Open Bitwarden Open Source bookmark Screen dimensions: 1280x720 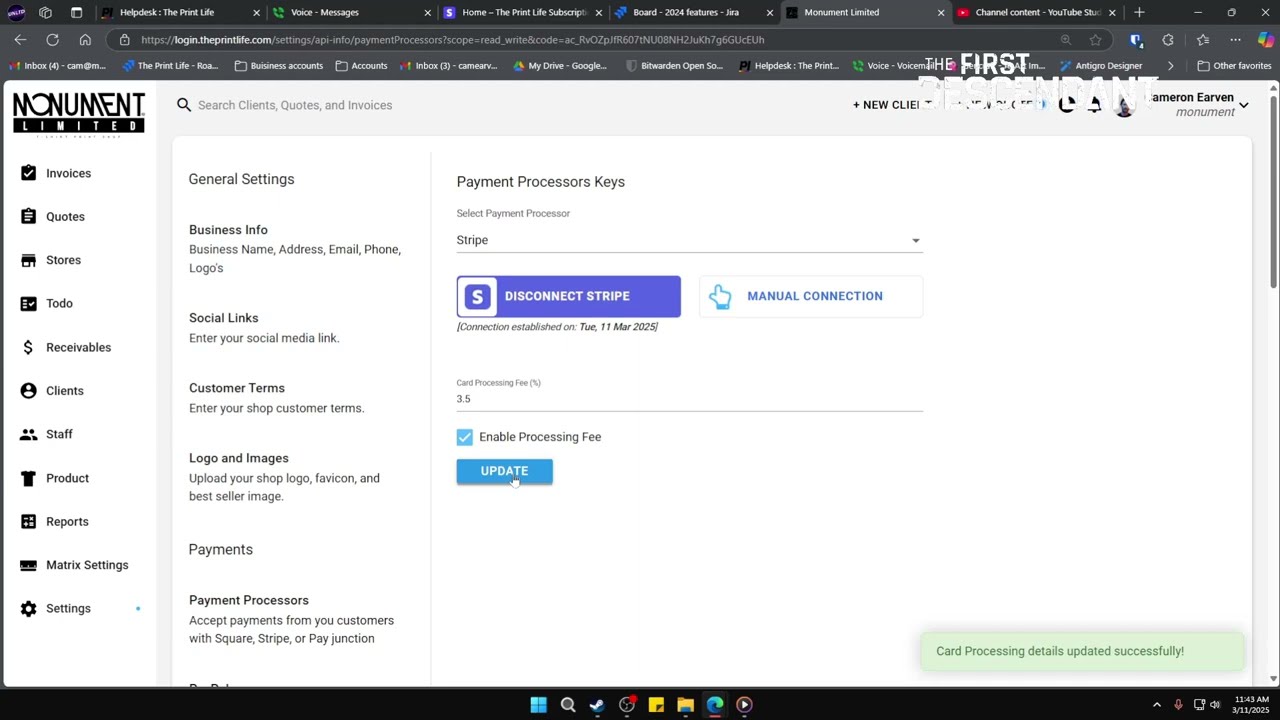click(674, 66)
